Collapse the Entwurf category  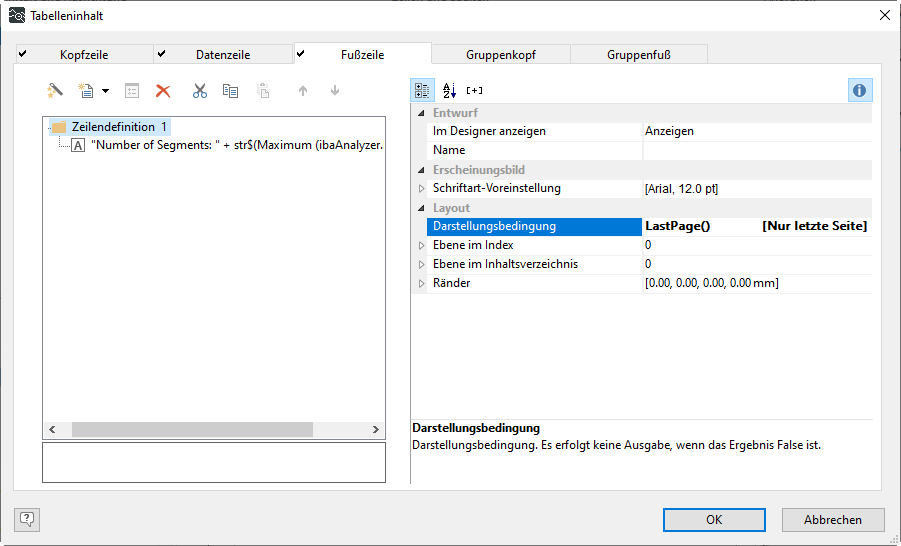coord(421,113)
